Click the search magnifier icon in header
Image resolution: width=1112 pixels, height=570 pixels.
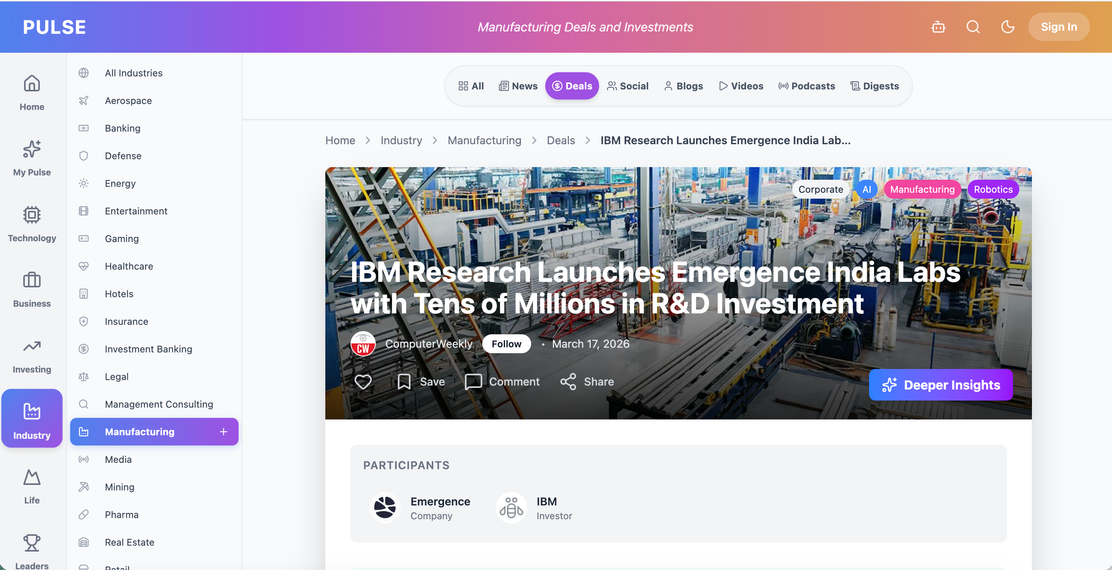tap(973, 27)
